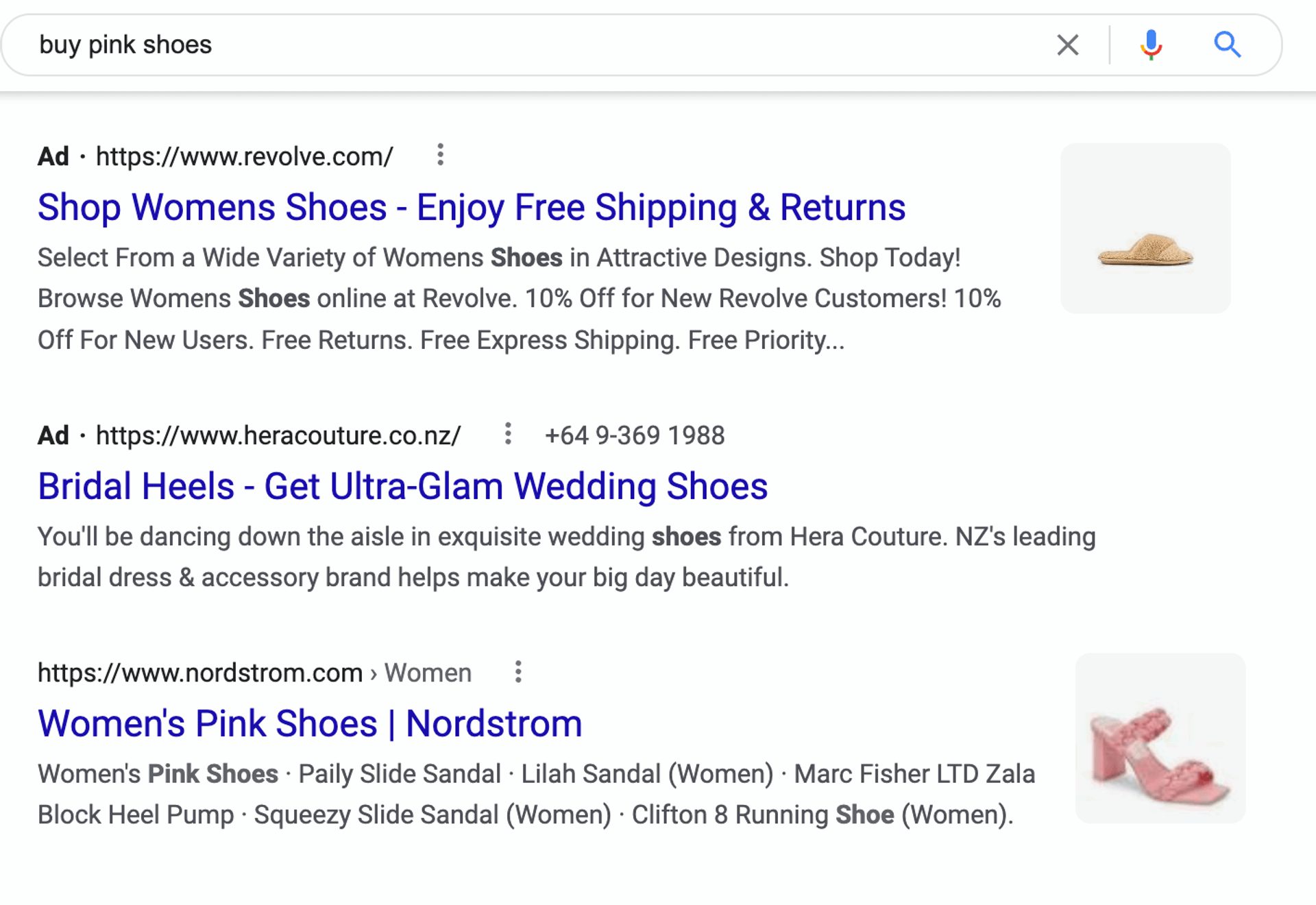Open the three-dot menu on the Revolve ad
The height and width of the screenshot is (905, 1316).
pos(439,156)
